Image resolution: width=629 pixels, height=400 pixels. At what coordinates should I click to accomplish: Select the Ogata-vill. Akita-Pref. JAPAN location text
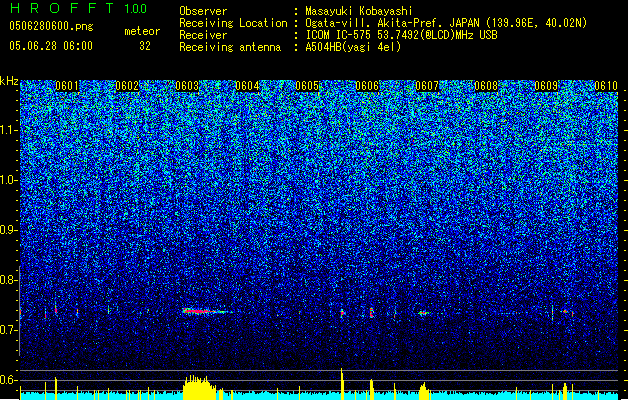click(x=446, y=23)
